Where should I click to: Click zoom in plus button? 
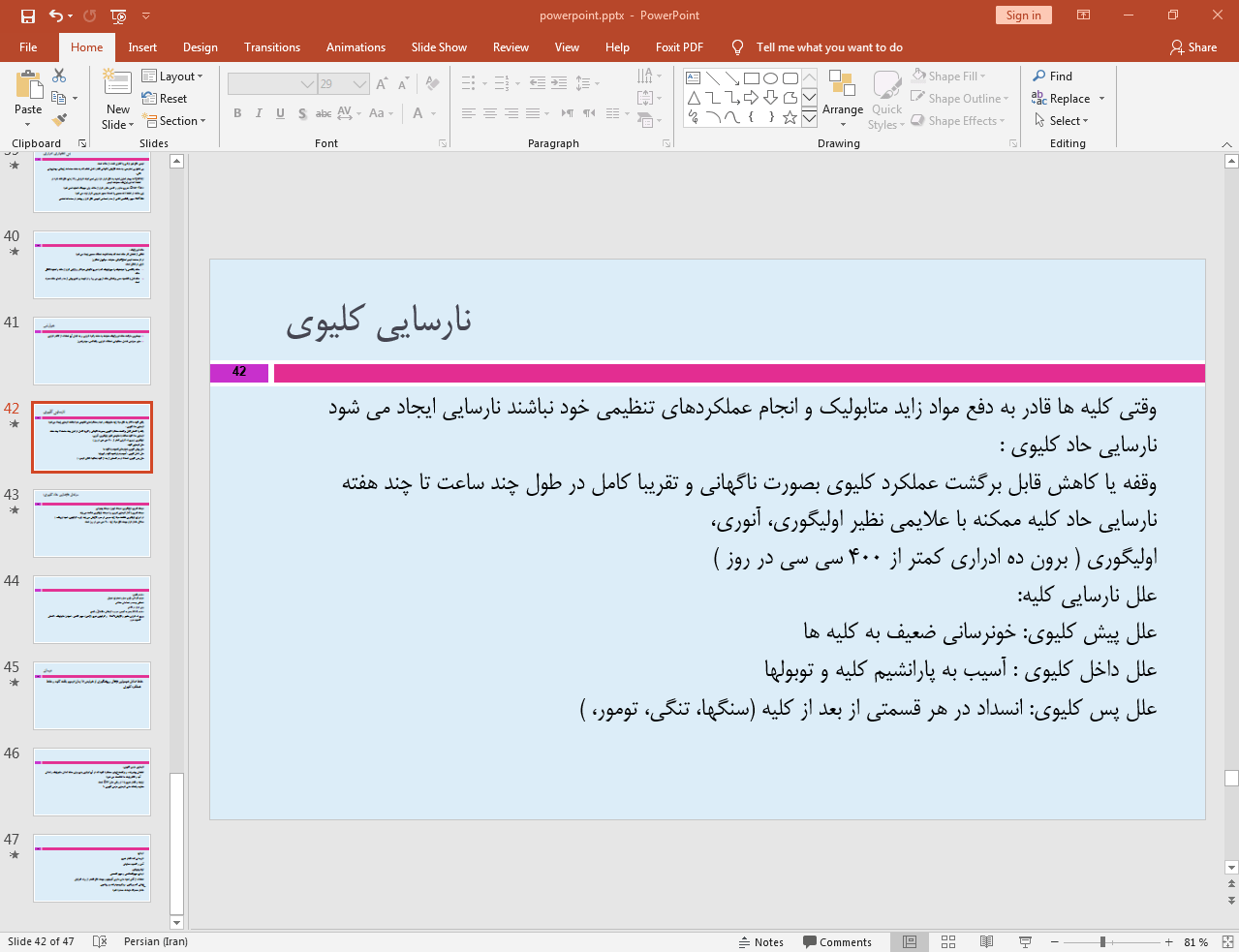click(x=1169, y=941)
